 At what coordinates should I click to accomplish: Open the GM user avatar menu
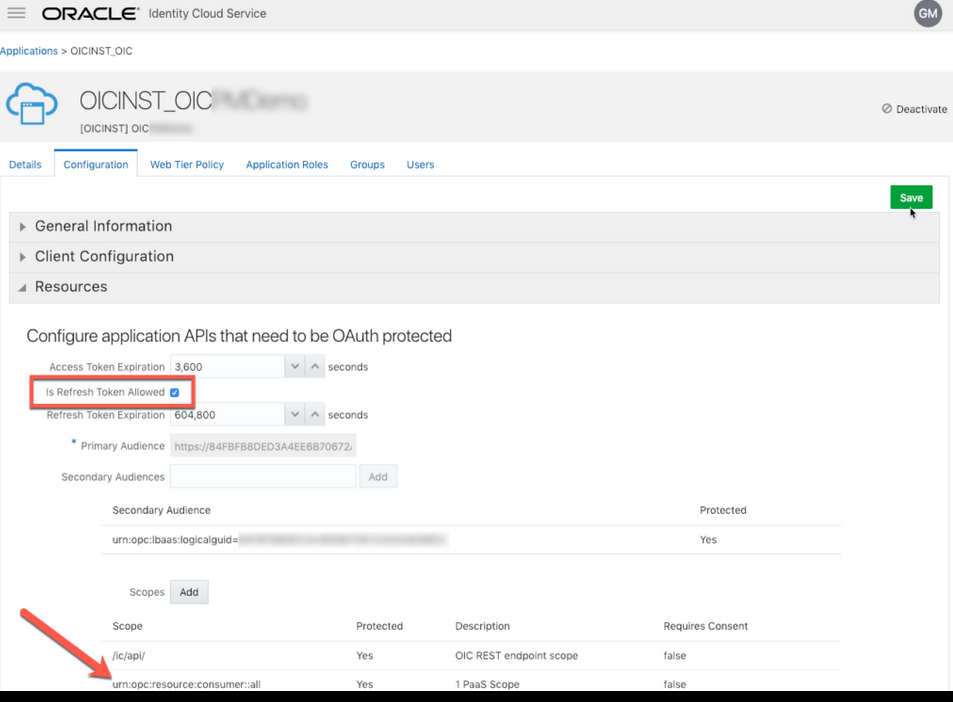pos(927,13)
